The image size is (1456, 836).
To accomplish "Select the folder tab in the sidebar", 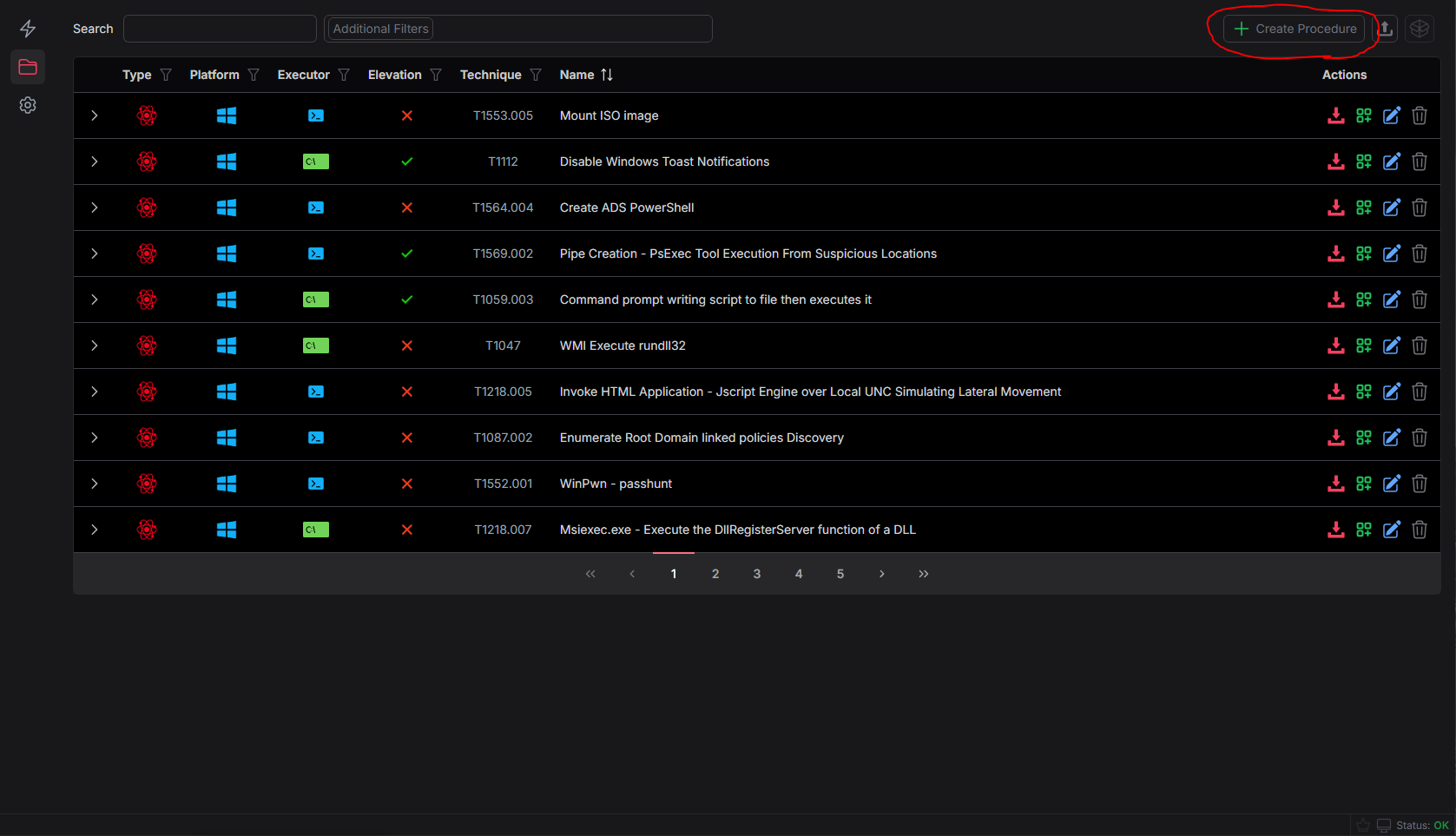I will click(x=27, y=67).
